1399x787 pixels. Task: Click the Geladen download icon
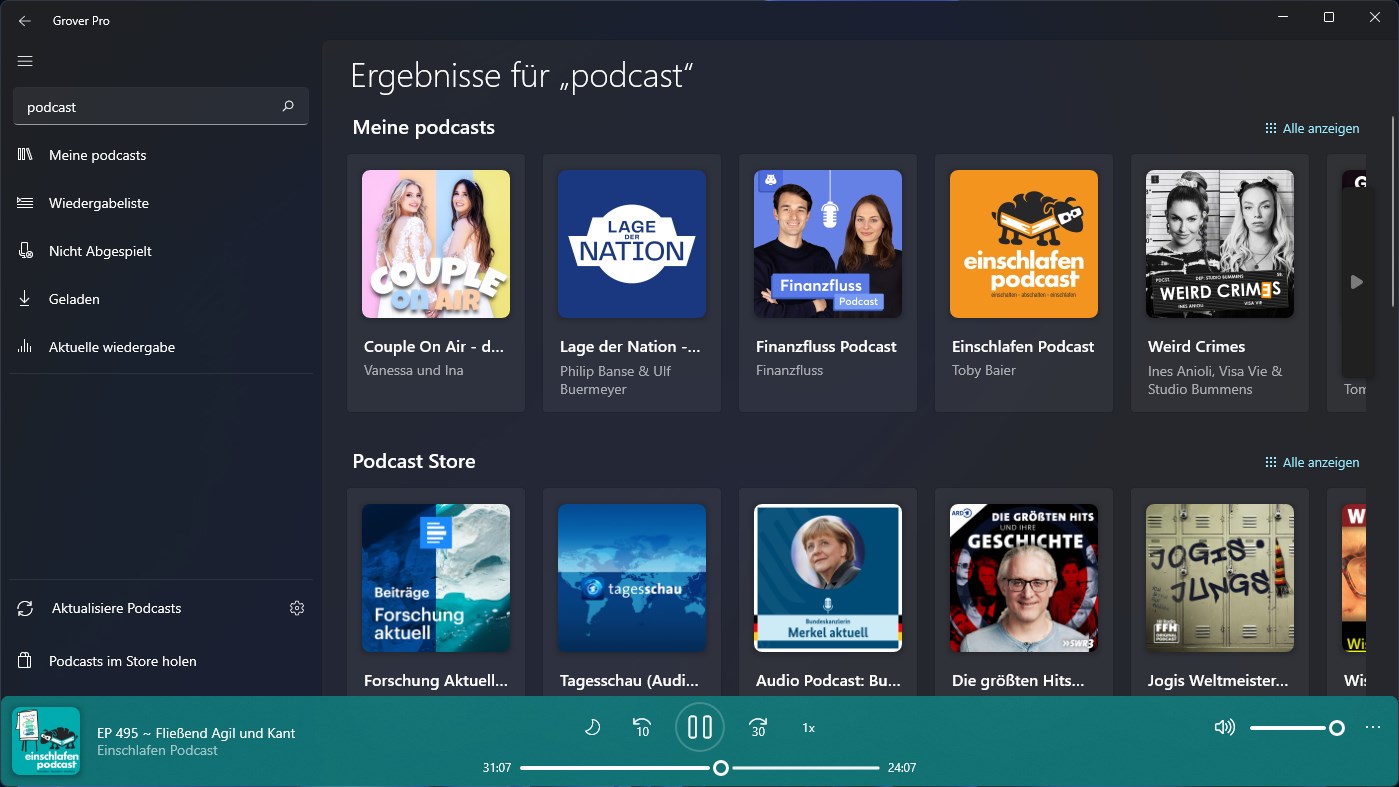click(x=26, y=299)
